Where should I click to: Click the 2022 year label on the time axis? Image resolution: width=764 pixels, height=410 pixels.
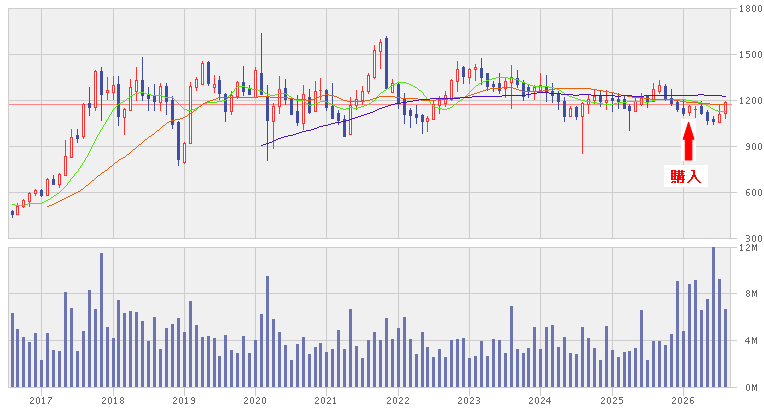(398, 401)
